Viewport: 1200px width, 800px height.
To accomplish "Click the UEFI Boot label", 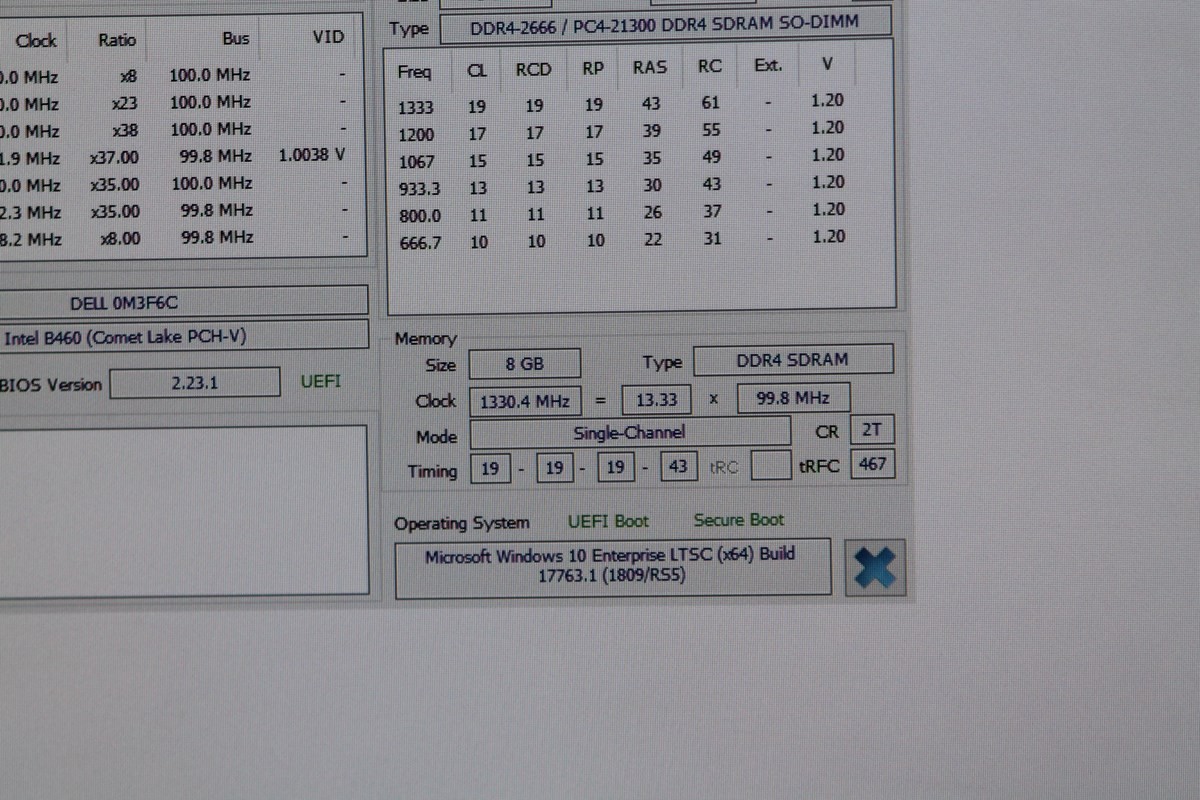I will (608, 521).
